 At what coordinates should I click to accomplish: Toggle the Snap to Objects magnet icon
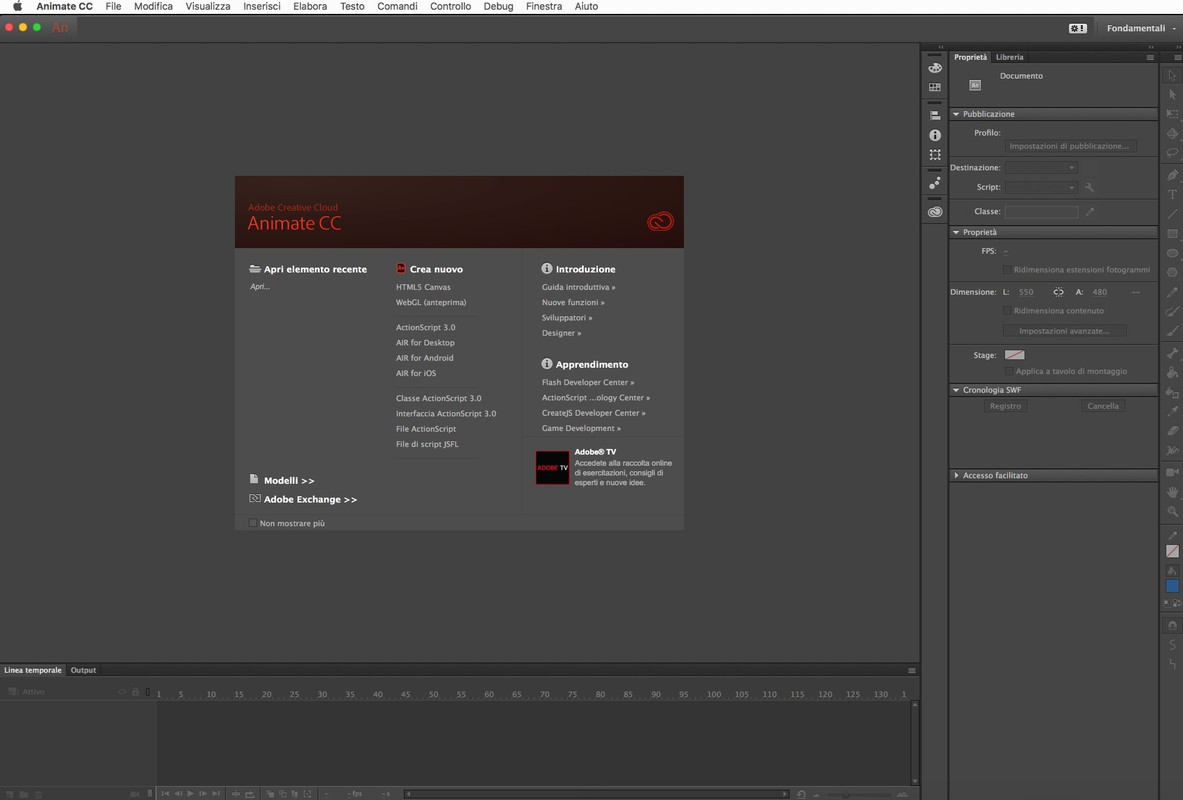point(1172,626)
